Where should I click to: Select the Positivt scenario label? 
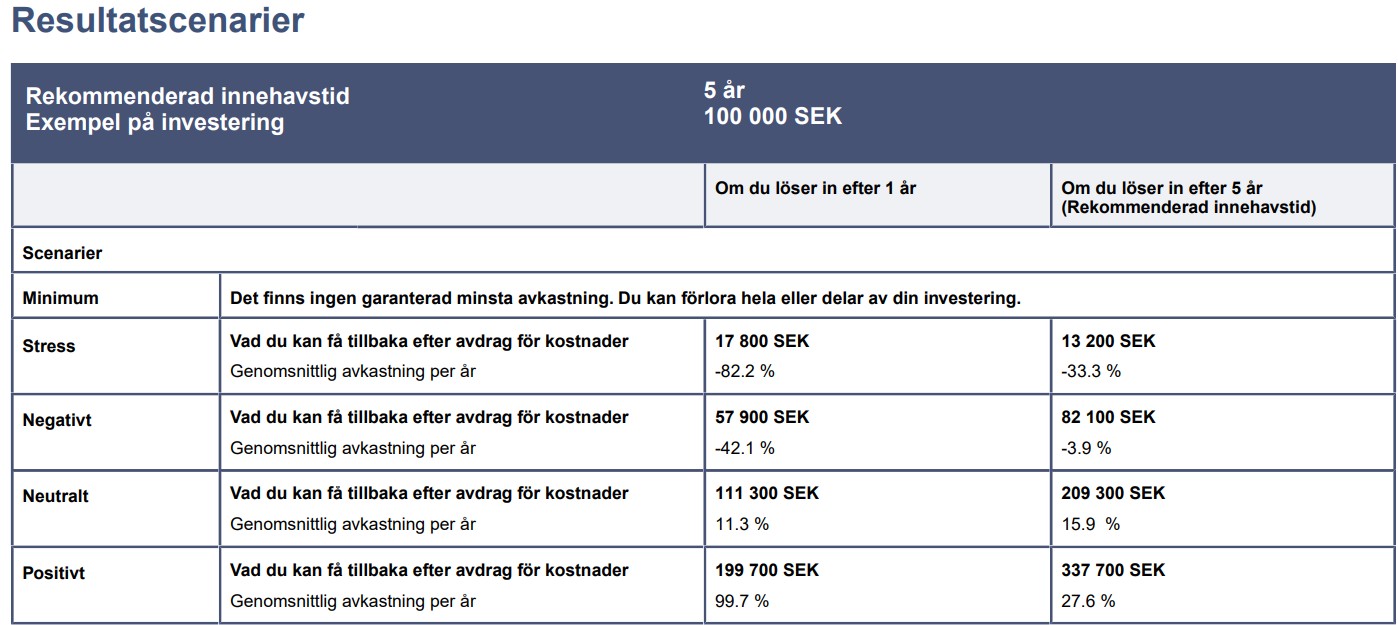coord(54,574)
